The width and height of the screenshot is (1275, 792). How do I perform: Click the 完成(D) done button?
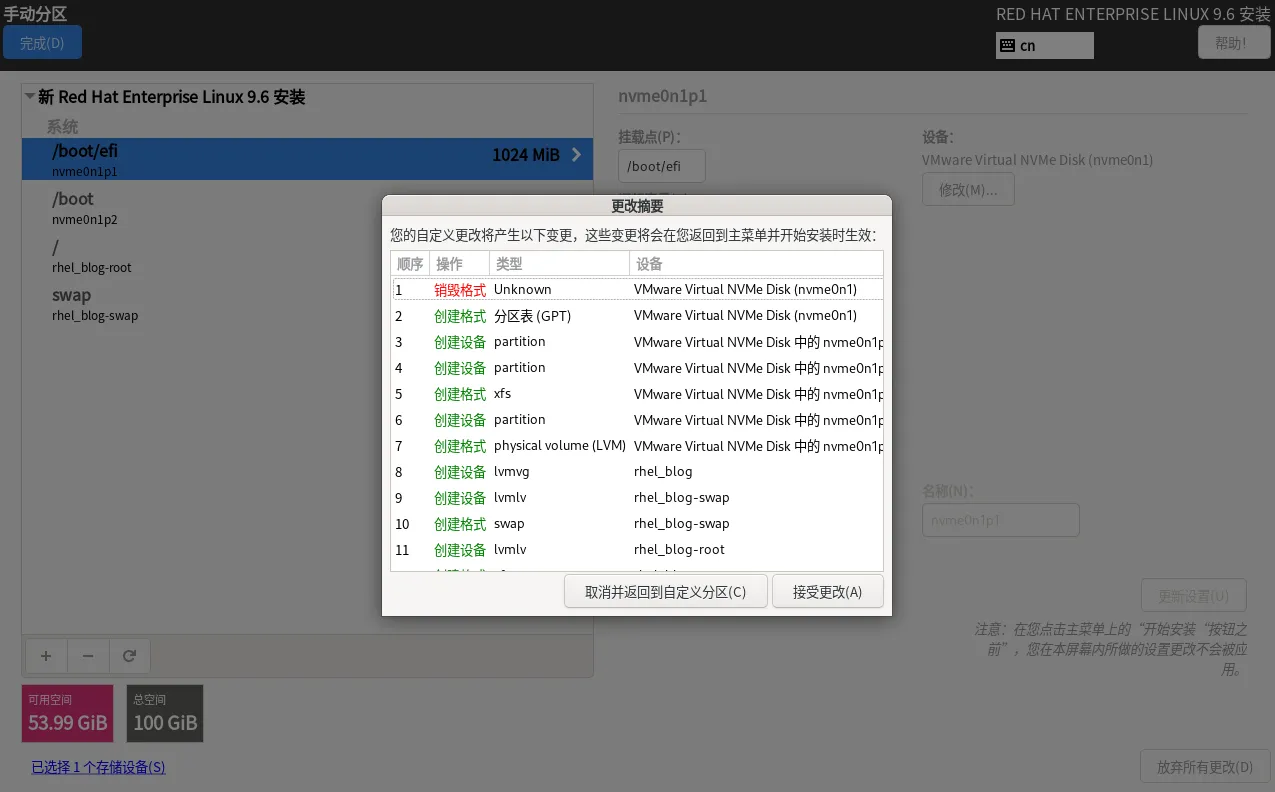tap(42, 43)
